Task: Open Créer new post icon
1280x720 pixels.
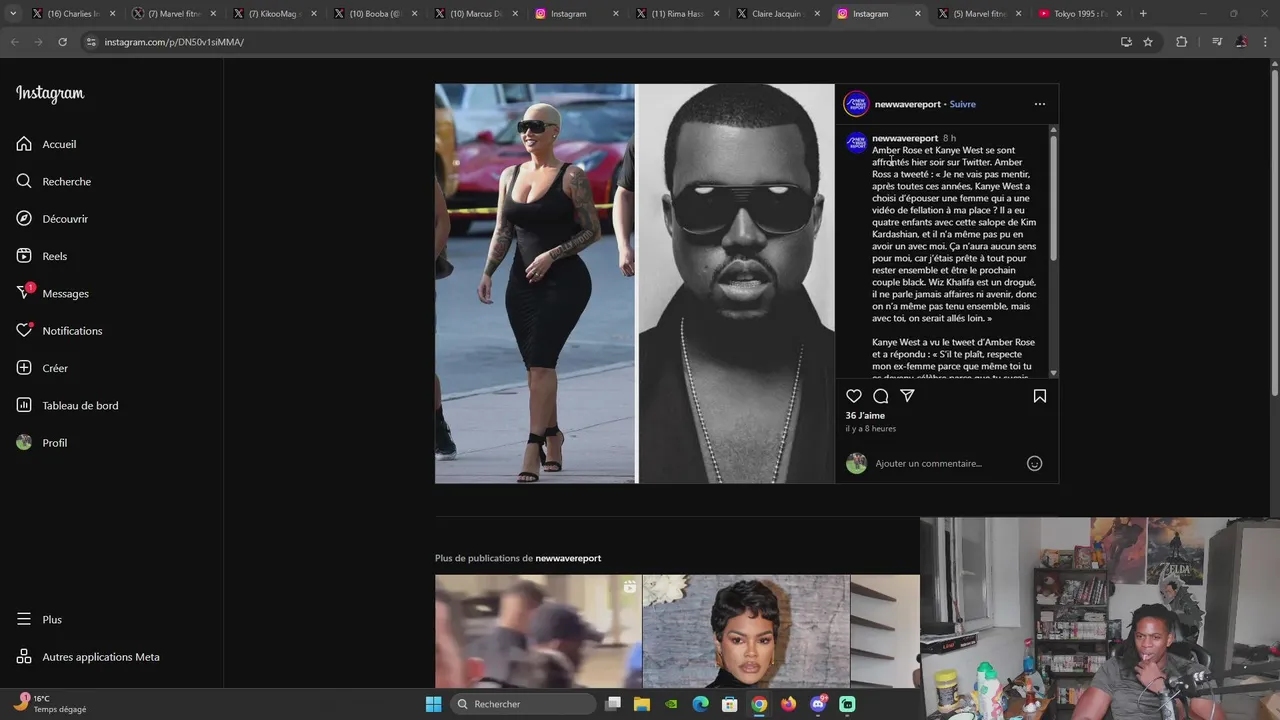Action: [x=24, y=368]
